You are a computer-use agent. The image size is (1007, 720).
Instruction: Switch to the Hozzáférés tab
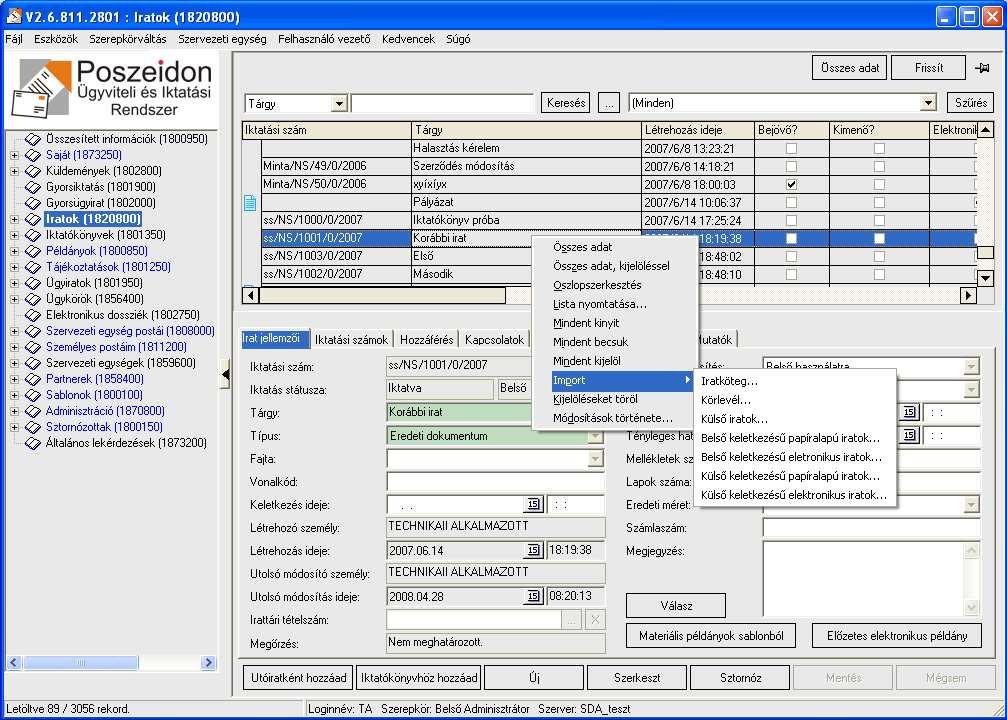click(426, 339)
